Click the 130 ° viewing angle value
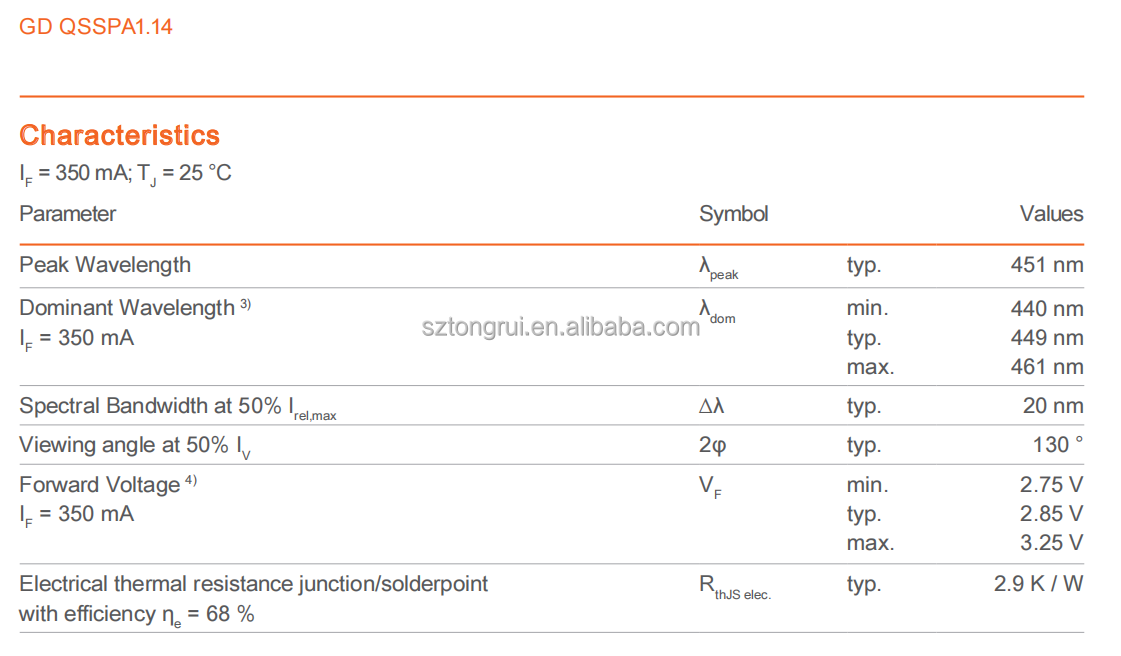The width and height of the screenshot is (1121, 656). click(x=1058, y=445)
